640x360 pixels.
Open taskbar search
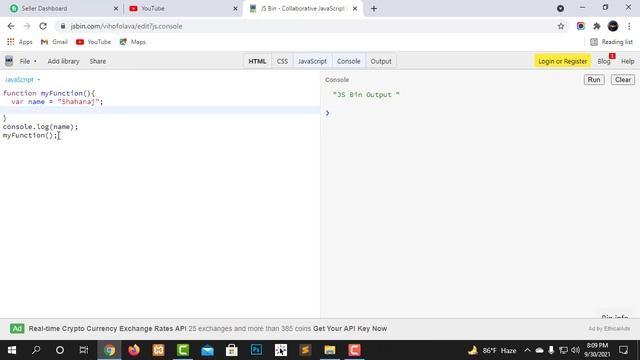pyautogui.click(x=36, y=350)
